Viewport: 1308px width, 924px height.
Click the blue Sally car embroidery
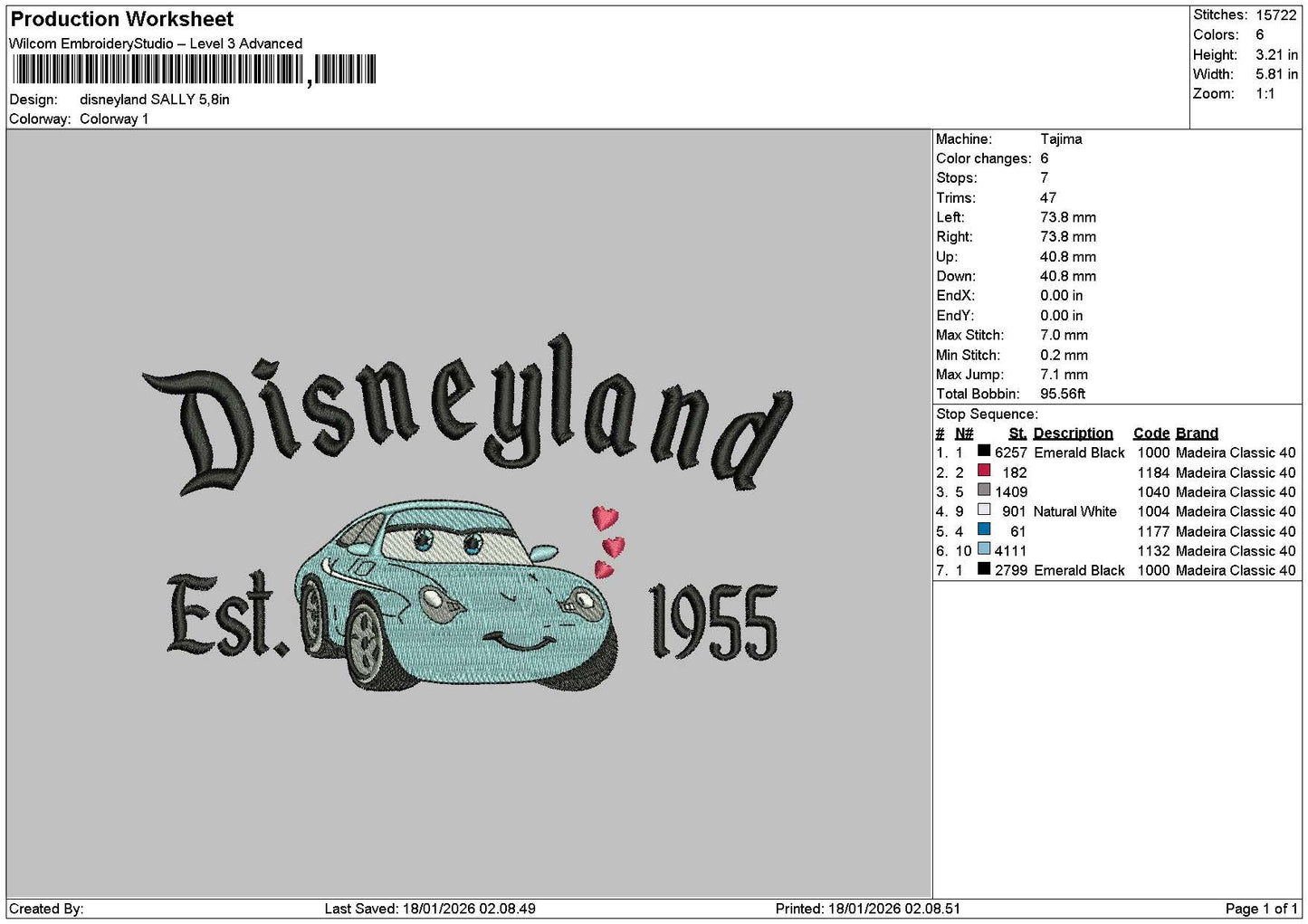(456, 595)
